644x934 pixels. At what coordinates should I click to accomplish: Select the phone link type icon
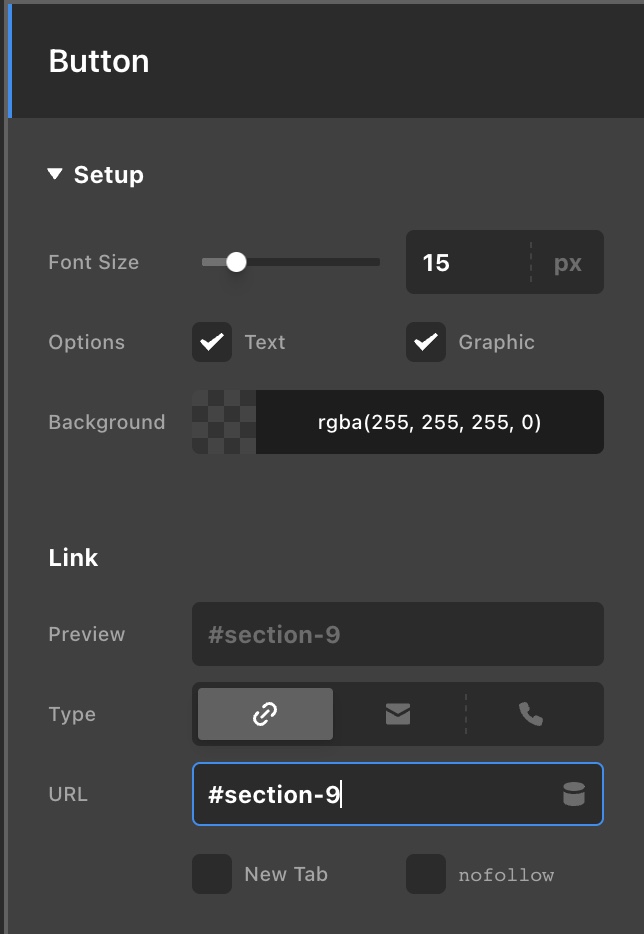tap(531, 714)
